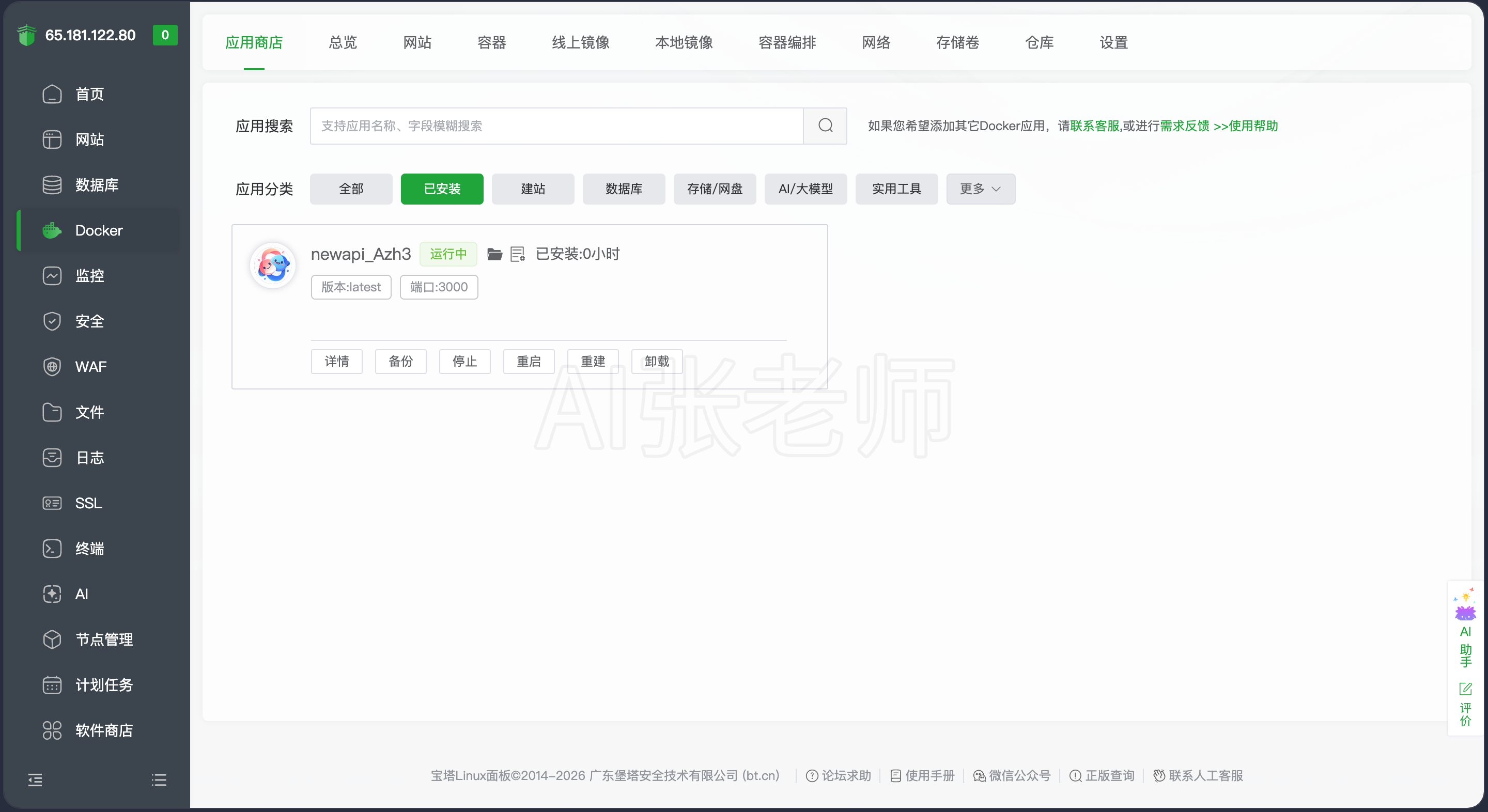Click the files folder icon in sidebar
Image resolution: width=1488 pixels, height=812 pixels.
click(52, 412)
